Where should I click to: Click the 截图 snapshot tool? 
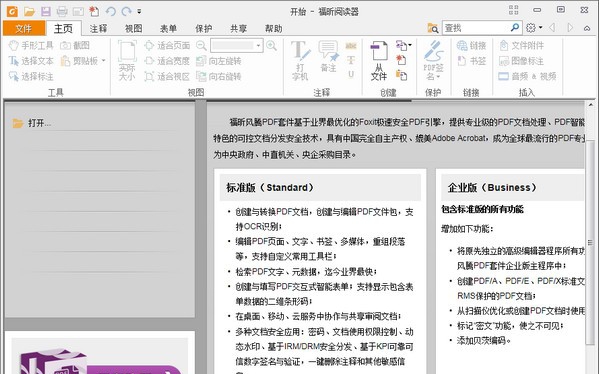75,45
